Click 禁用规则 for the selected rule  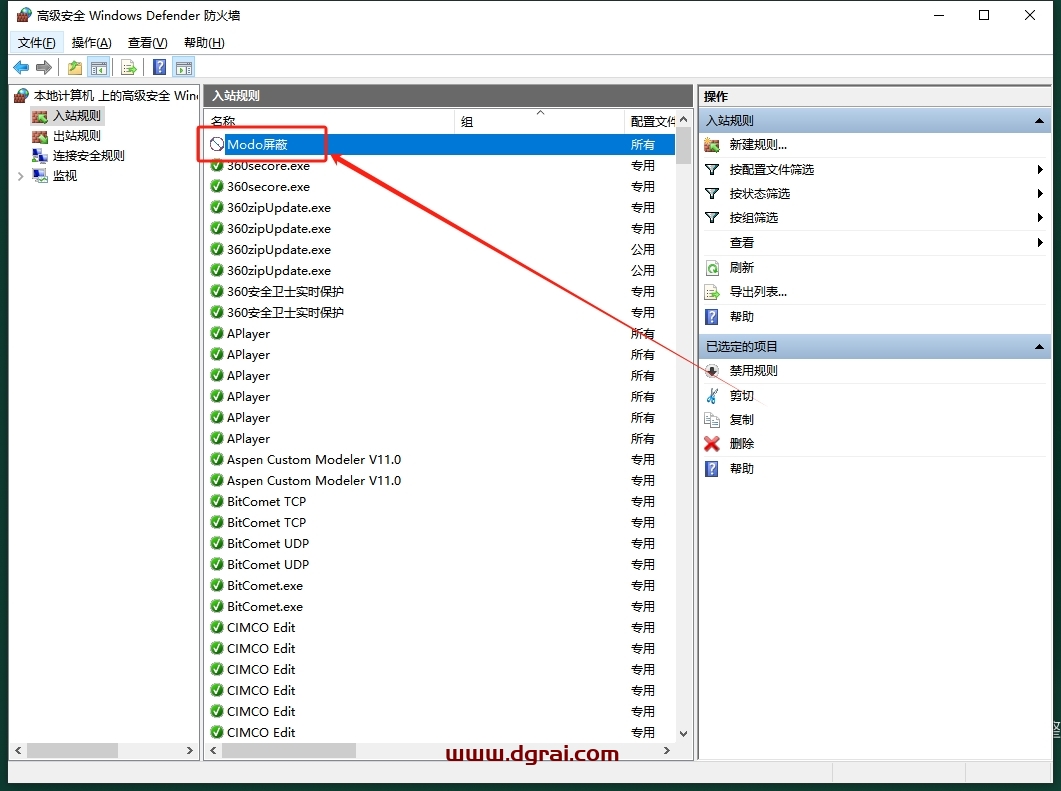point(753,371)
